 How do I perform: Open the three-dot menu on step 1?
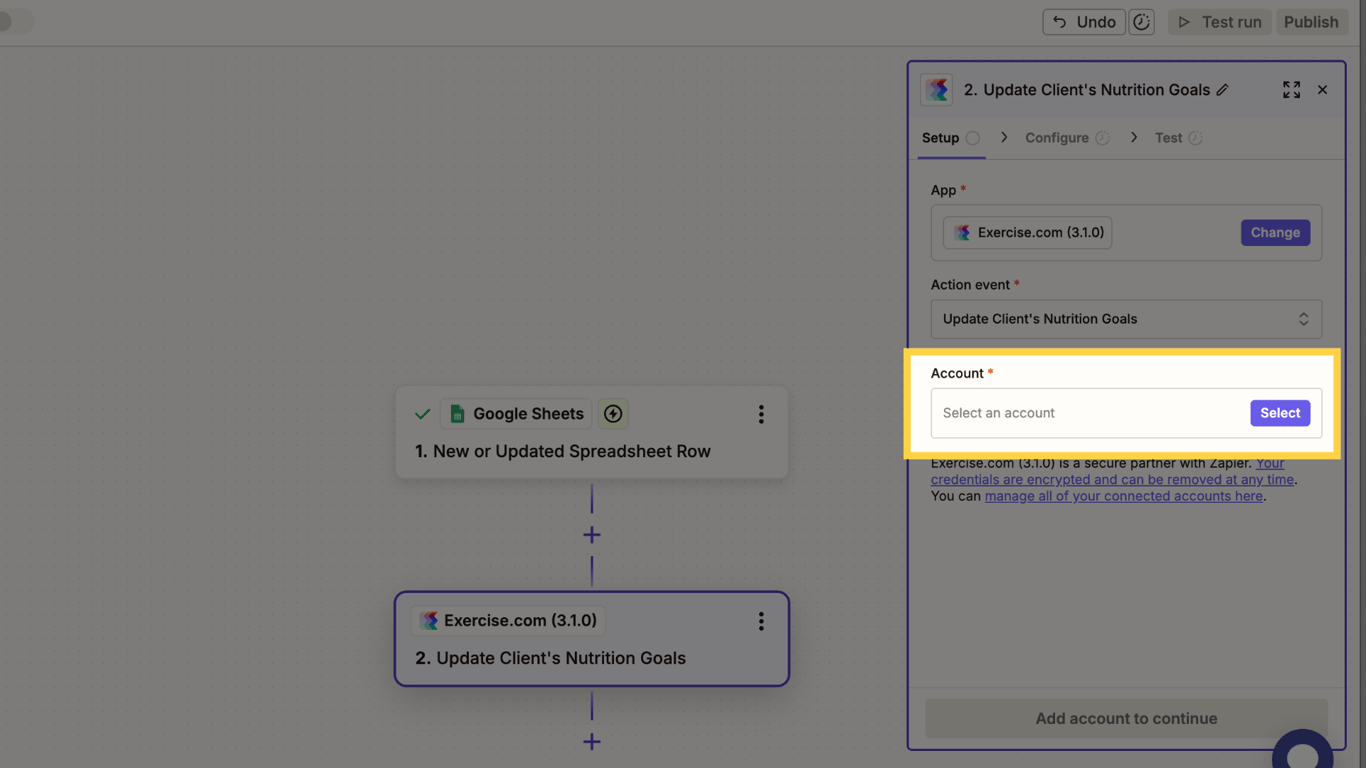[x=761, y=413]
